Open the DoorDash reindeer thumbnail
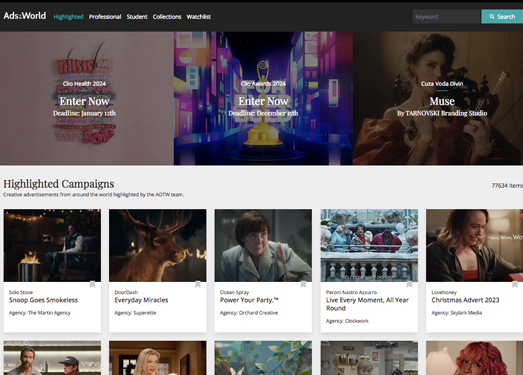523x375 pixels. [x=157, y=245]
